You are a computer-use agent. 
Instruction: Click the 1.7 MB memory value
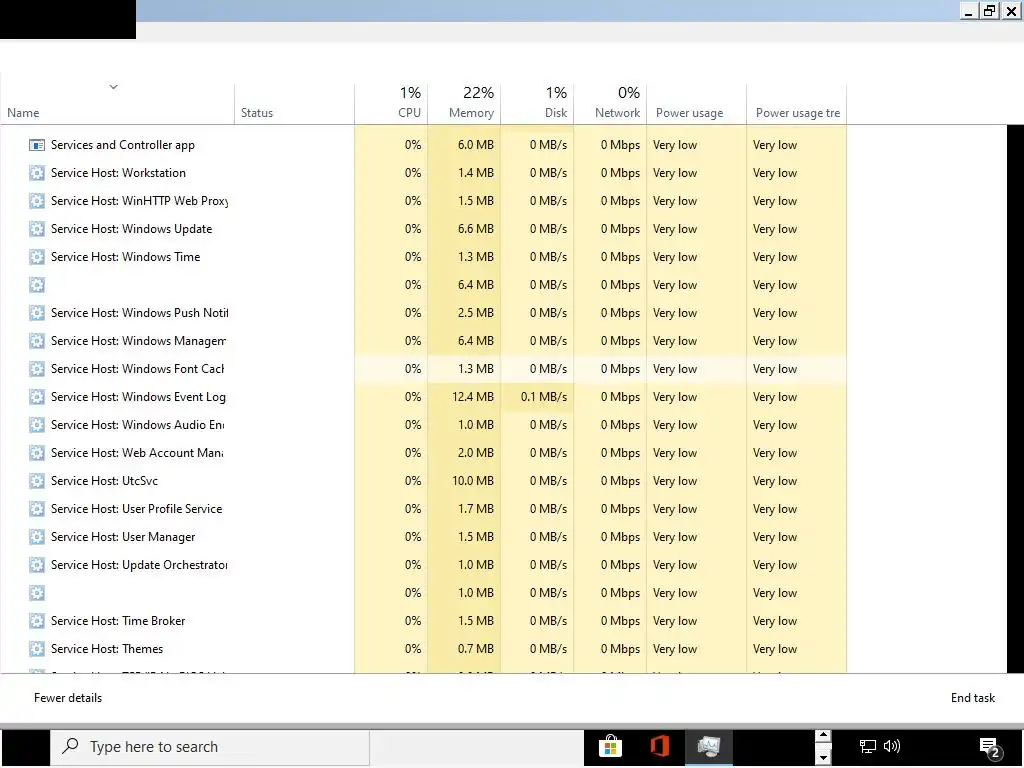pyautogui.click(x=475, y=509)
